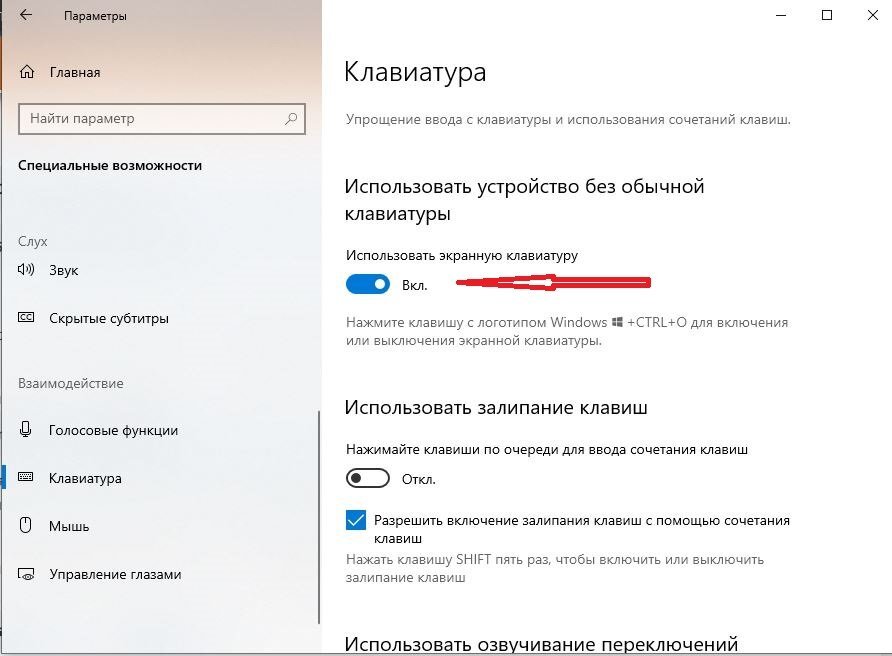Select the Управление глазами eye icon
892x656 pixels.
point(26,574)
